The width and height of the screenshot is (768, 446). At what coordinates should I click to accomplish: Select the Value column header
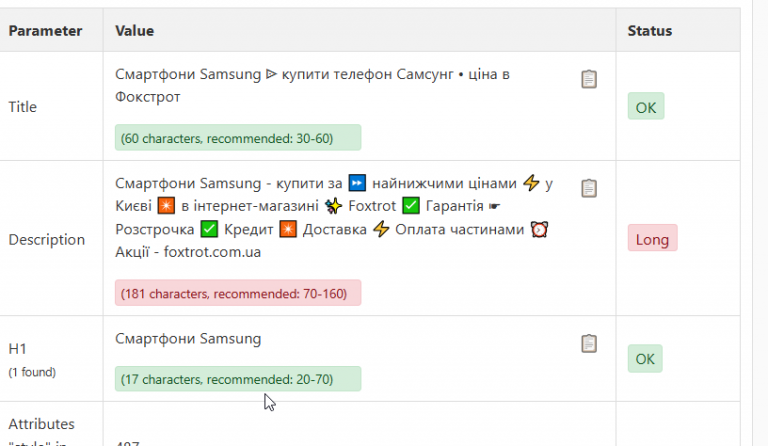(x=135, y=31)
